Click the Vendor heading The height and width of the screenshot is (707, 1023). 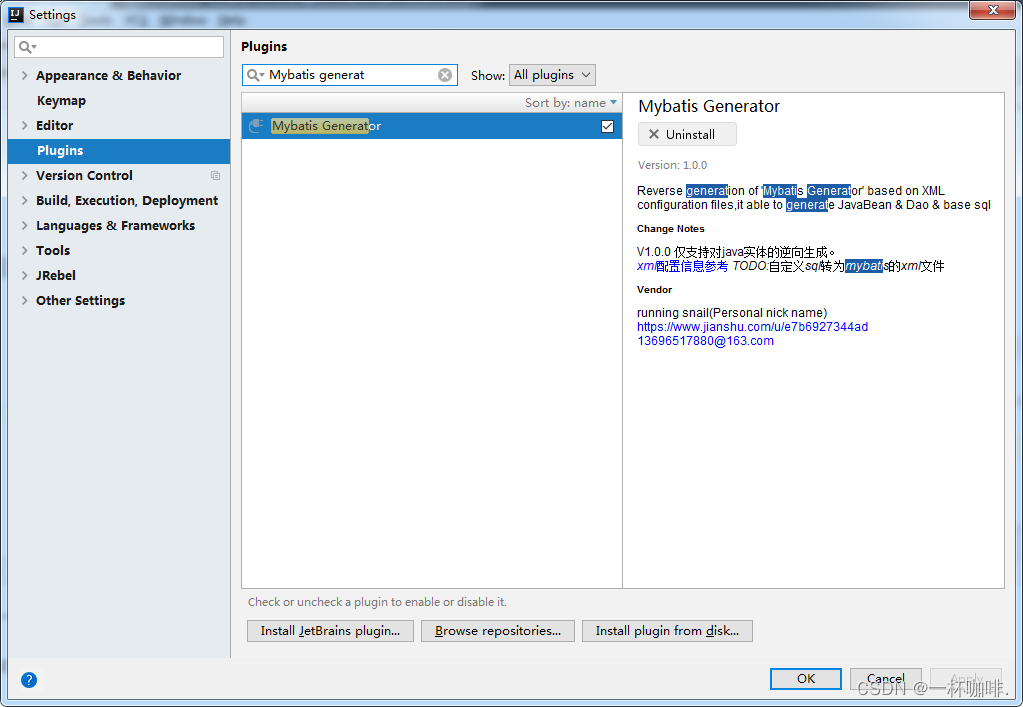click(654, 290)
